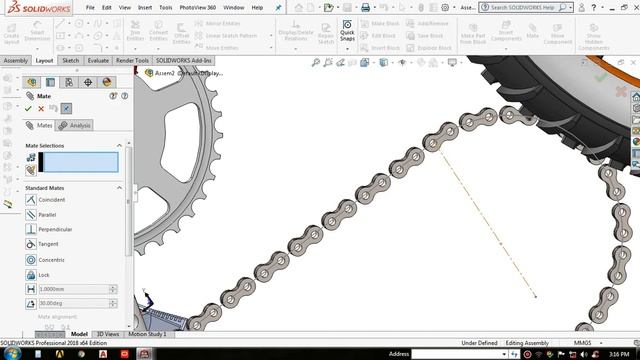
Task: Open the PropertyManager tab icon
Action: (50, 82)
